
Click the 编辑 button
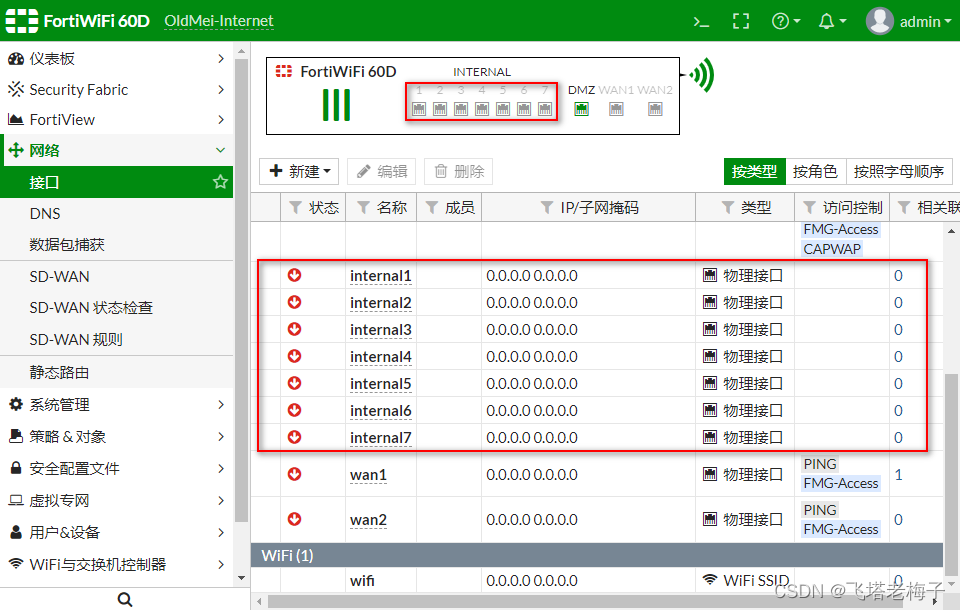pyautogui.click(x=381, y=171)
